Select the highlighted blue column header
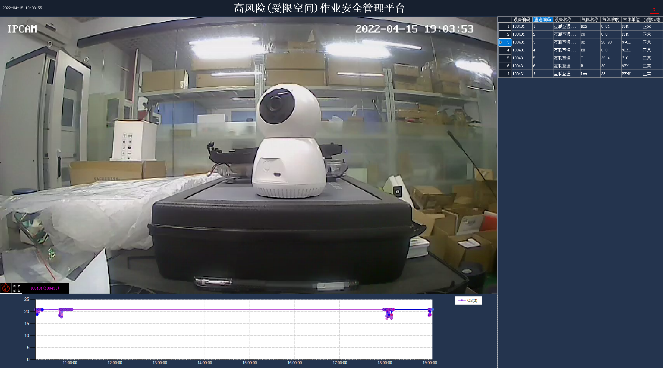This screenshot has height=368, width=663. pos(542,19)
